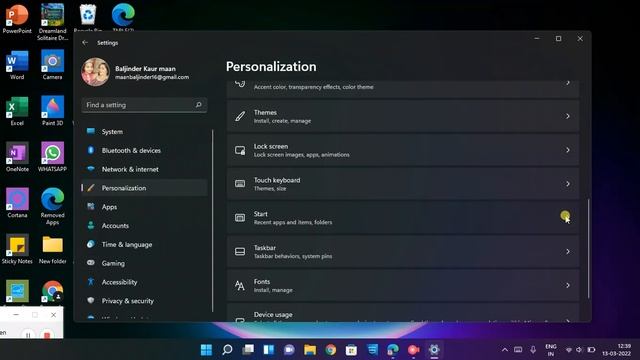Click the sidebar navigation scrollbar

coord(212,220)
